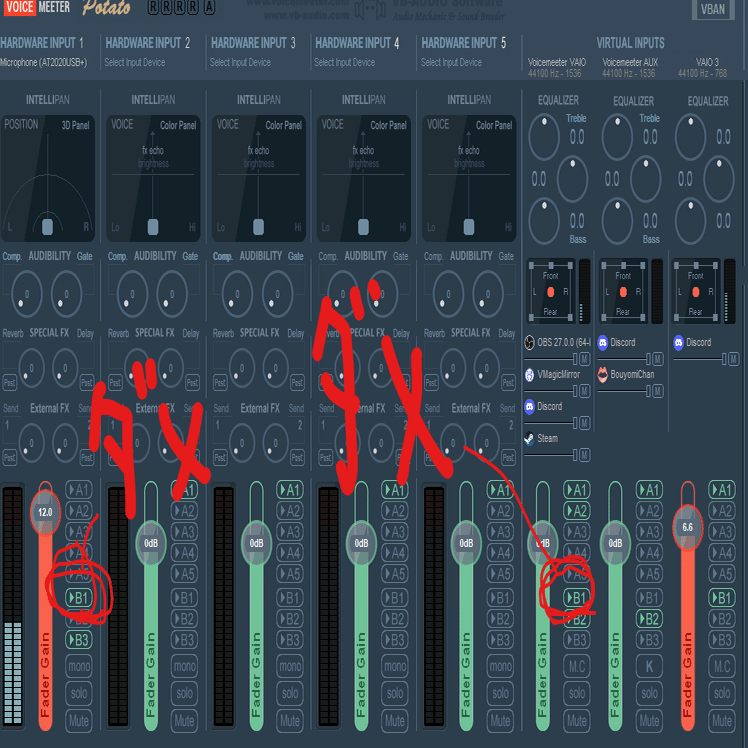Screen dimensions: 748x748
Task: Click the BouyomiChan app icon
Action: point(603,374)
